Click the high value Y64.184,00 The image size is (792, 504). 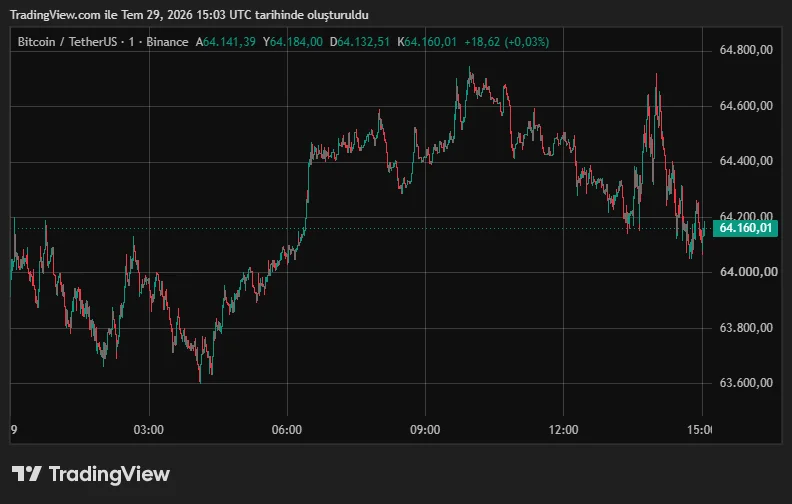pyautogui.click(x=293, y=42)
